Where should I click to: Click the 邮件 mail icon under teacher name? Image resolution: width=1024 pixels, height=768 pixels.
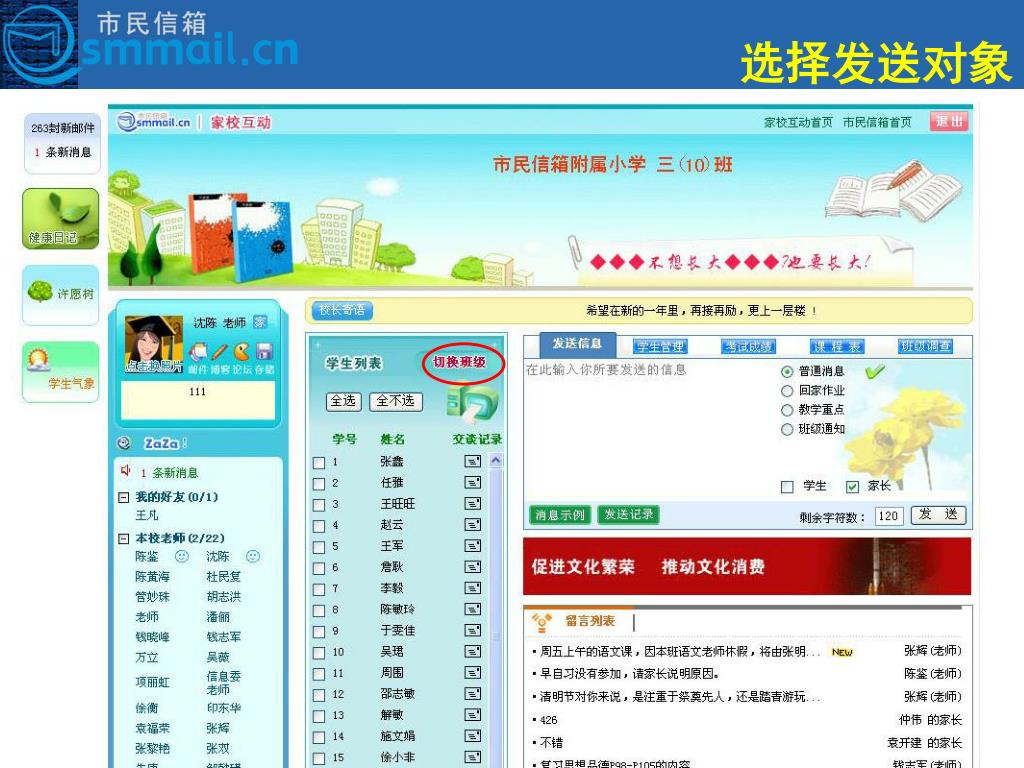point(198,353)
